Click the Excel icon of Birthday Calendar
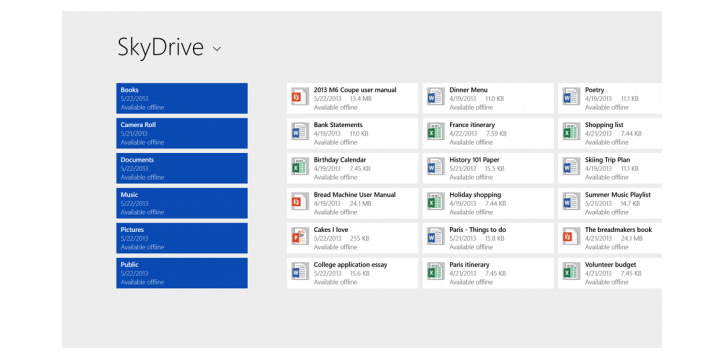 (300, 166)
